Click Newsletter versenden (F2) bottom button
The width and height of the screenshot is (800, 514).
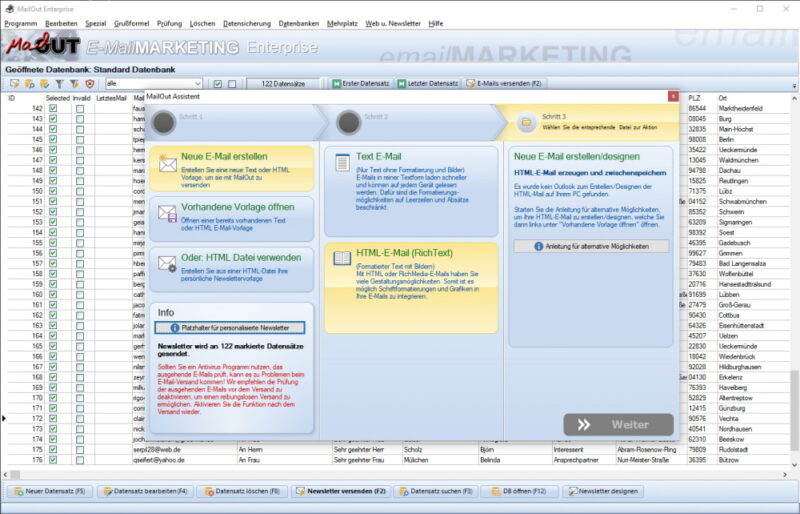click(341, 491)
